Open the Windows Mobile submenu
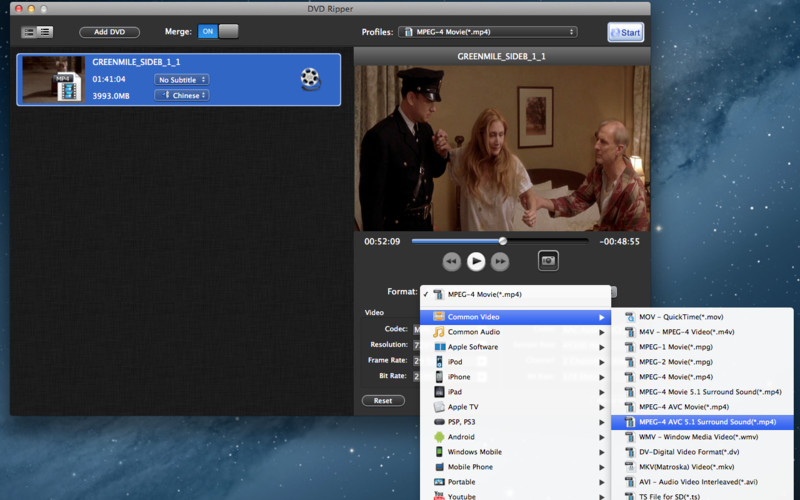The width and height of the screenshot is (800, 500). tap(515, 452)
